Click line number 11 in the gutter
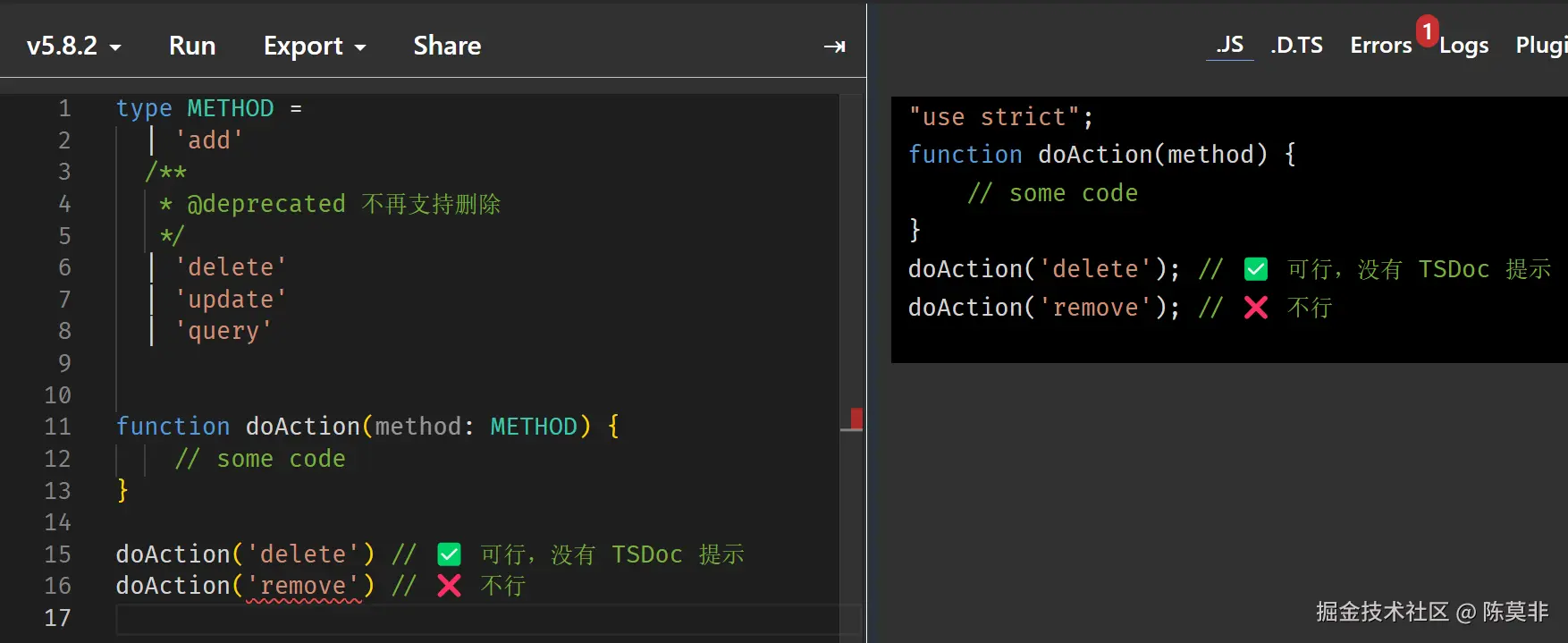The image size is (1568, 643). [58, 427]
